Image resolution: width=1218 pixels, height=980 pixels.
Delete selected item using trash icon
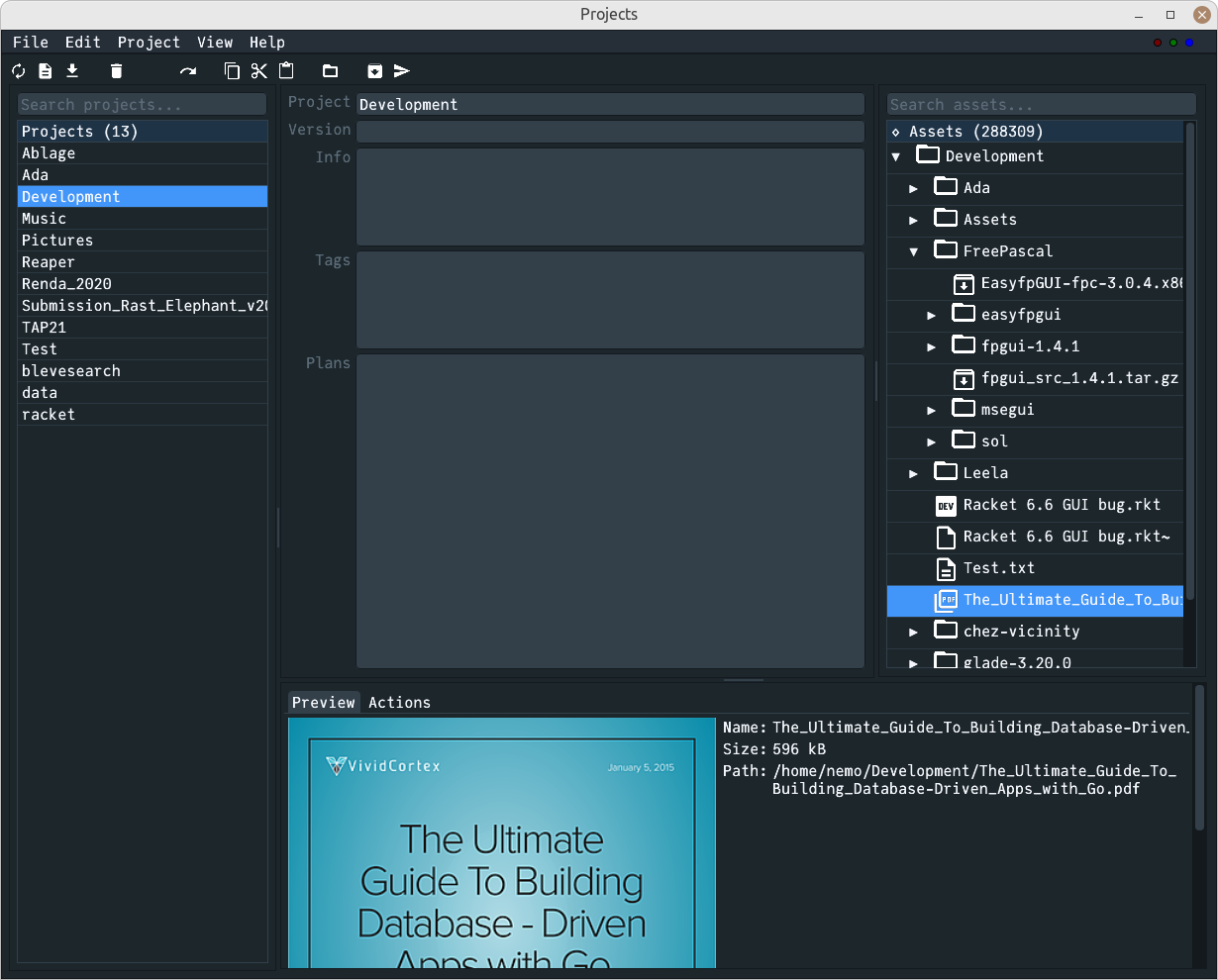coord(116,70)
